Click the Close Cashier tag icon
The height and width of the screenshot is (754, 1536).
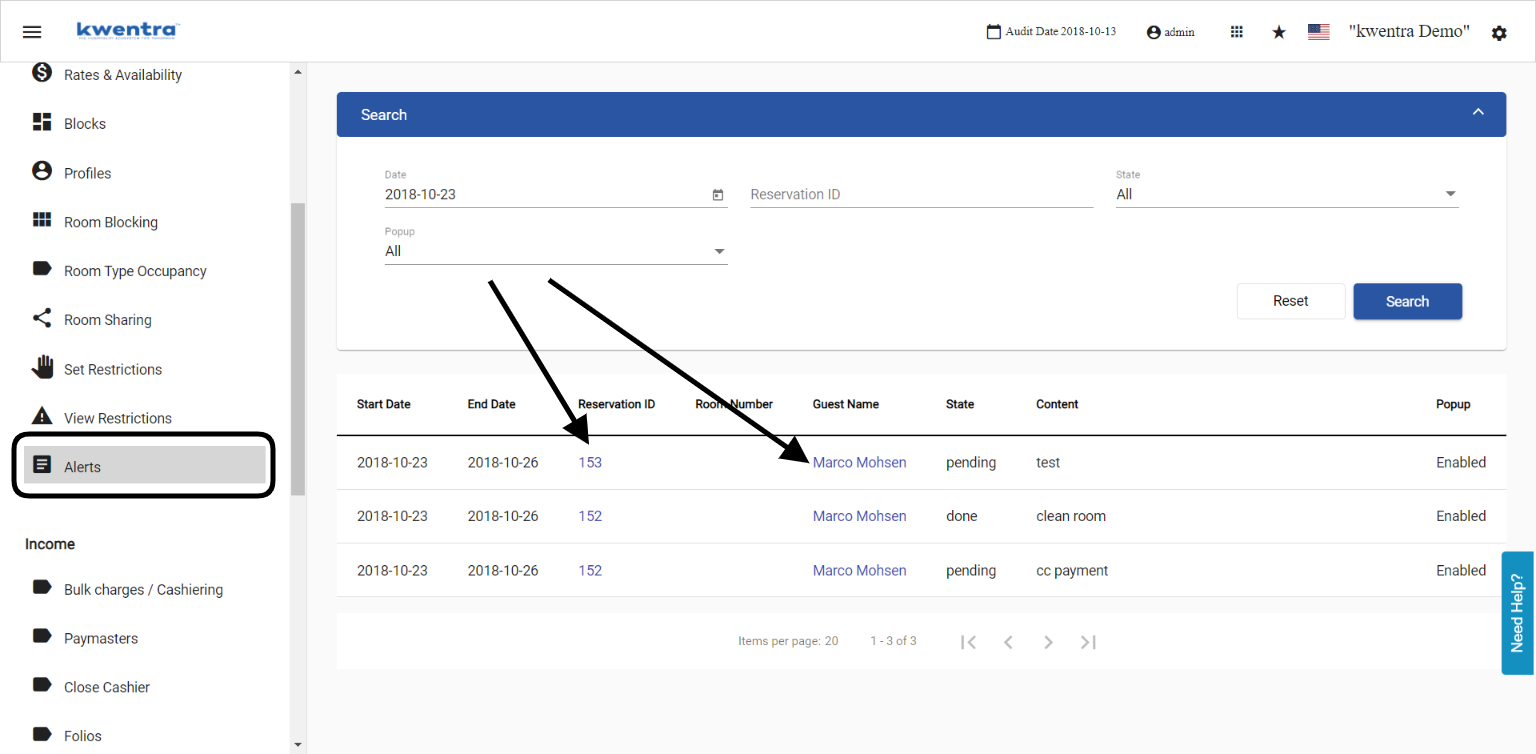tap(42, 685)
